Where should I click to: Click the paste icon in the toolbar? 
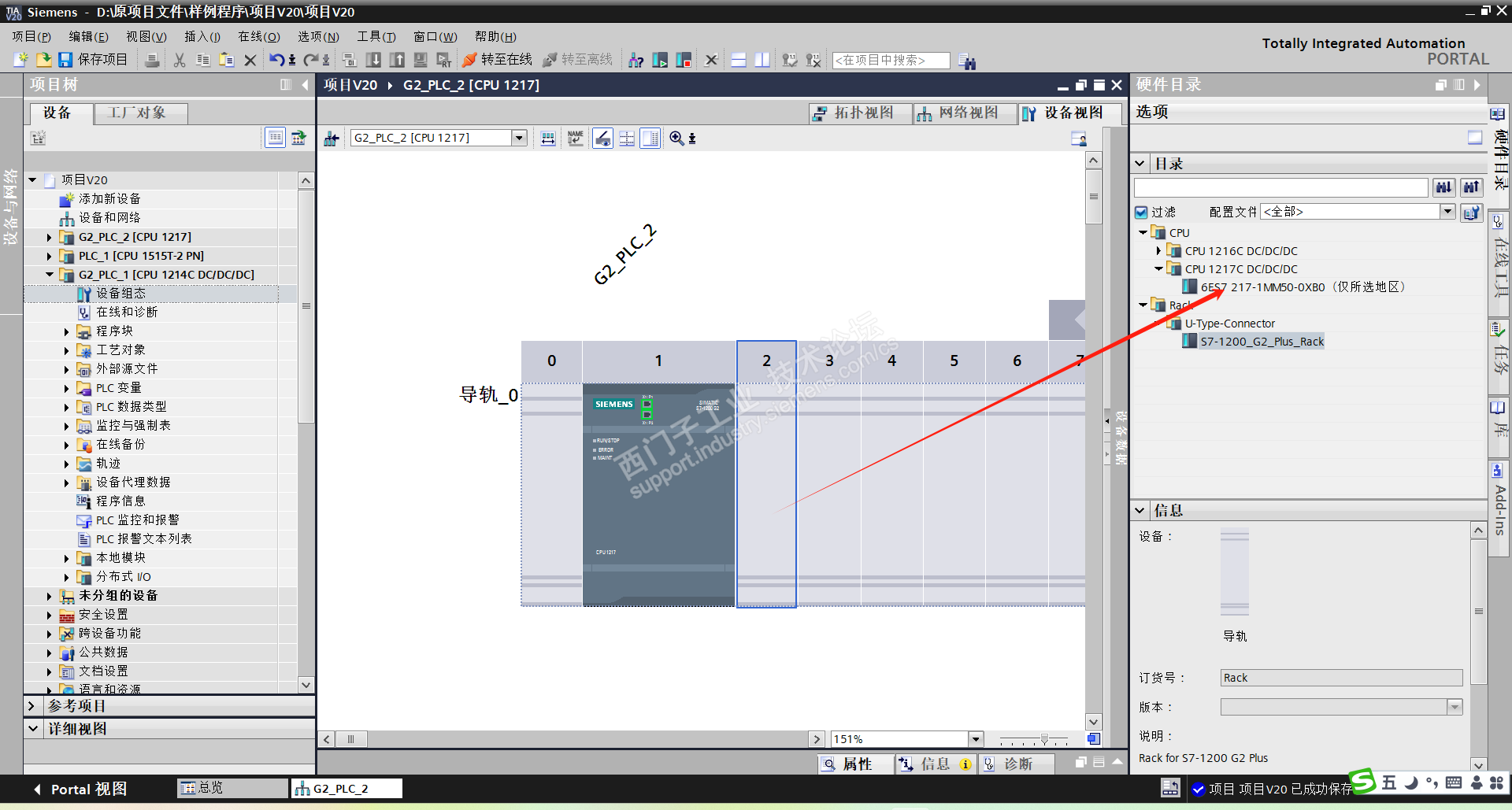pyautogui.click(x=227, y=60)
